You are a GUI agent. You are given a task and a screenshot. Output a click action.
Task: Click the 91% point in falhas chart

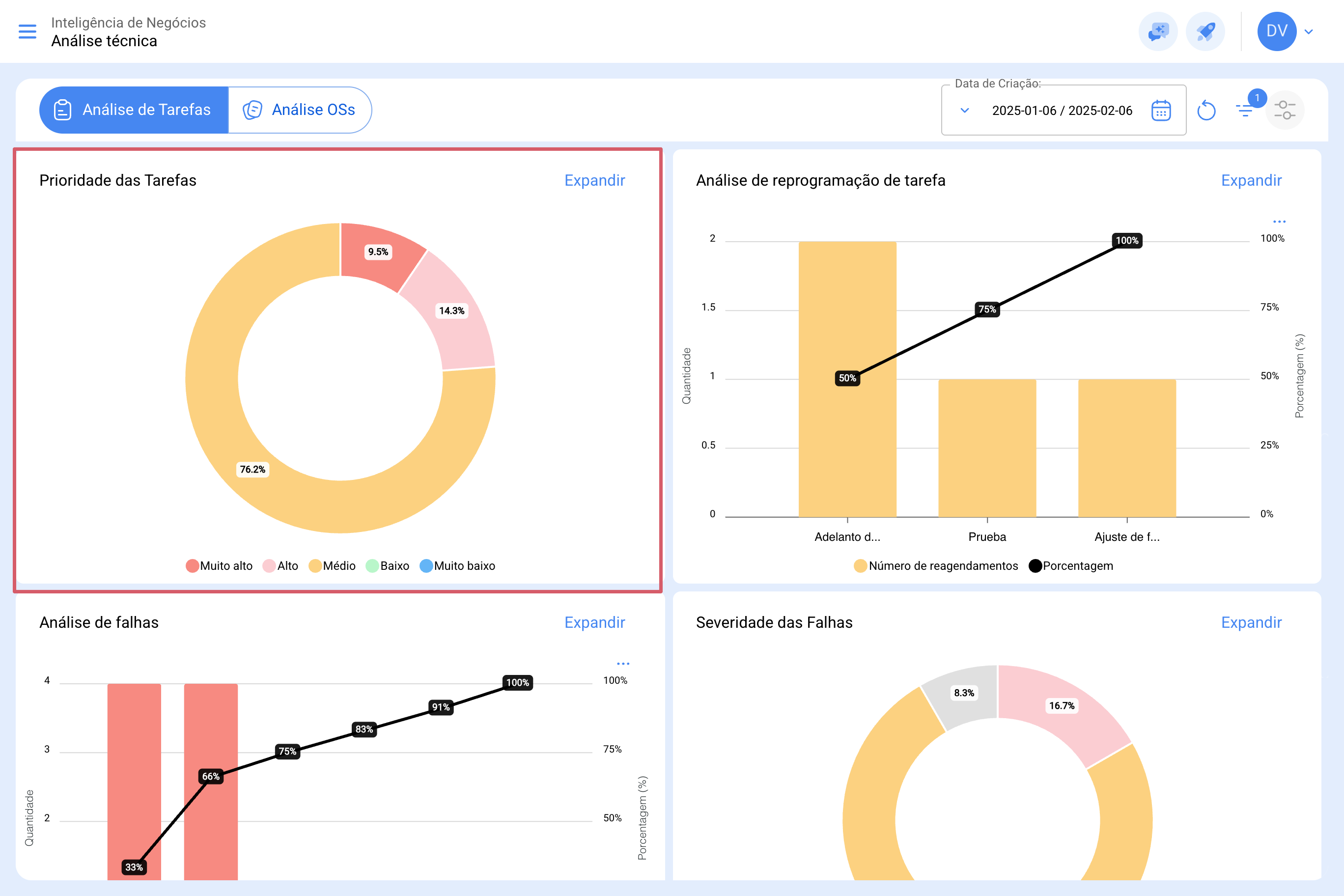441,707
